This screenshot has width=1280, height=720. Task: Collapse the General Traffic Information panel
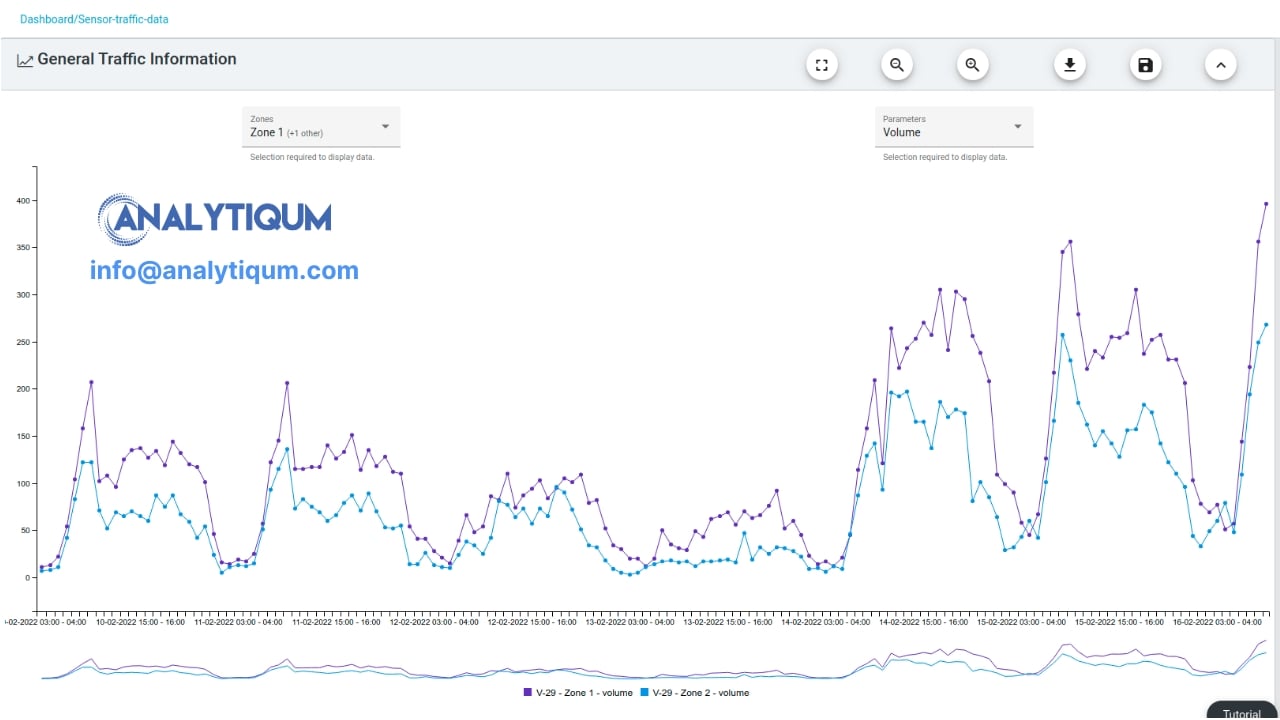[1220, 66]
